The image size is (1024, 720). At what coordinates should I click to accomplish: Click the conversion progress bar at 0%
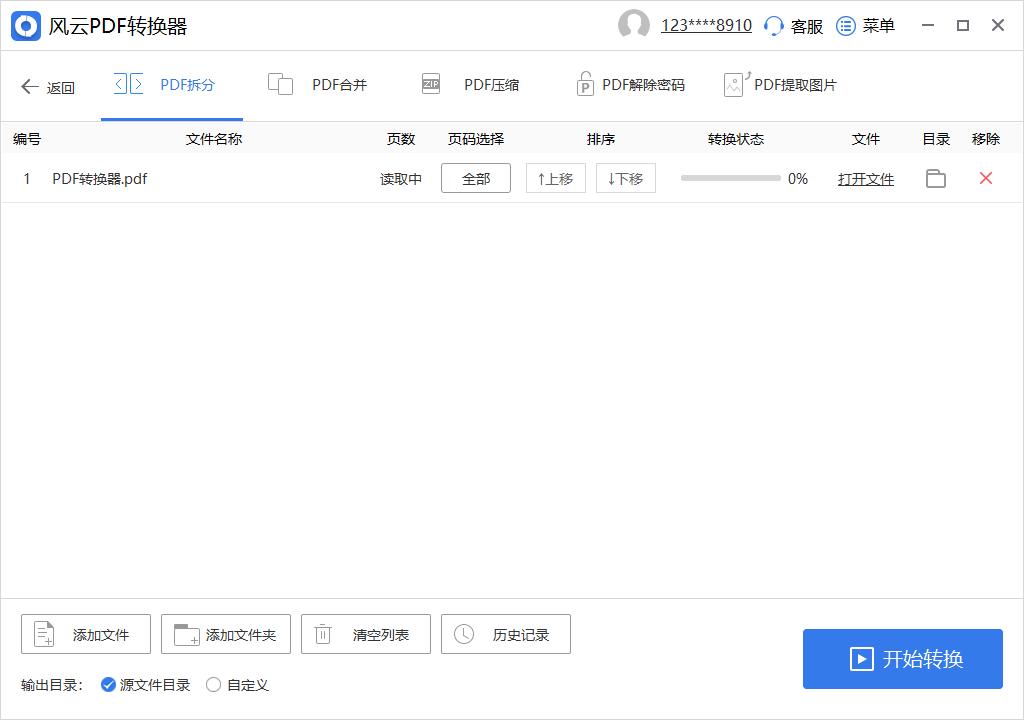pyautogui.click(x=731, y=179)
